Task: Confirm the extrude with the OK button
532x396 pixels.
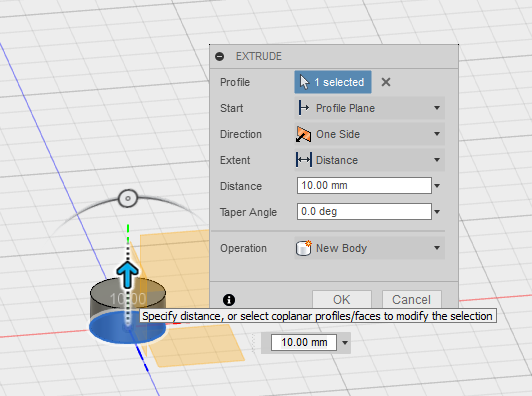Action: pyautogui.click(x=342, y=299)
